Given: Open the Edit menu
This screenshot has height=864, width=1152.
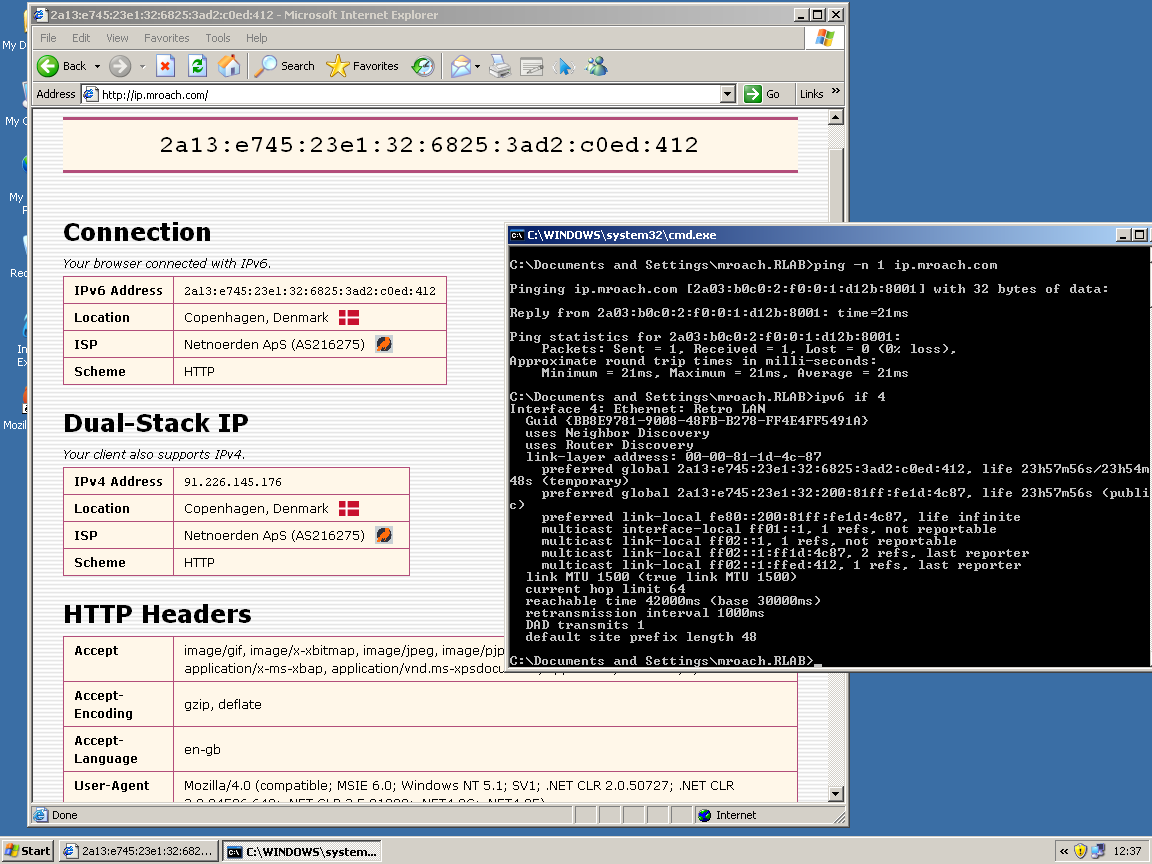Looking at the screenshot, I should tap(81, 38).
